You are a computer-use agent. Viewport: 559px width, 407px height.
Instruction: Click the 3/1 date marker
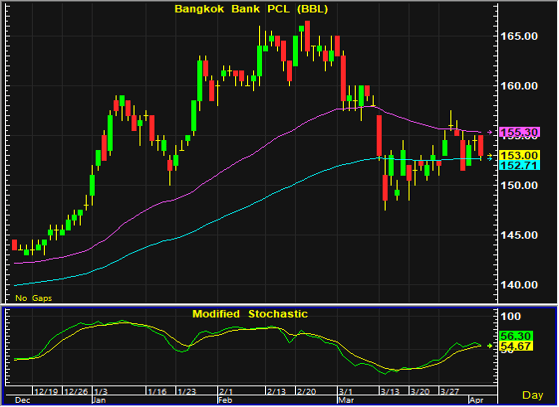pos(345,391)
